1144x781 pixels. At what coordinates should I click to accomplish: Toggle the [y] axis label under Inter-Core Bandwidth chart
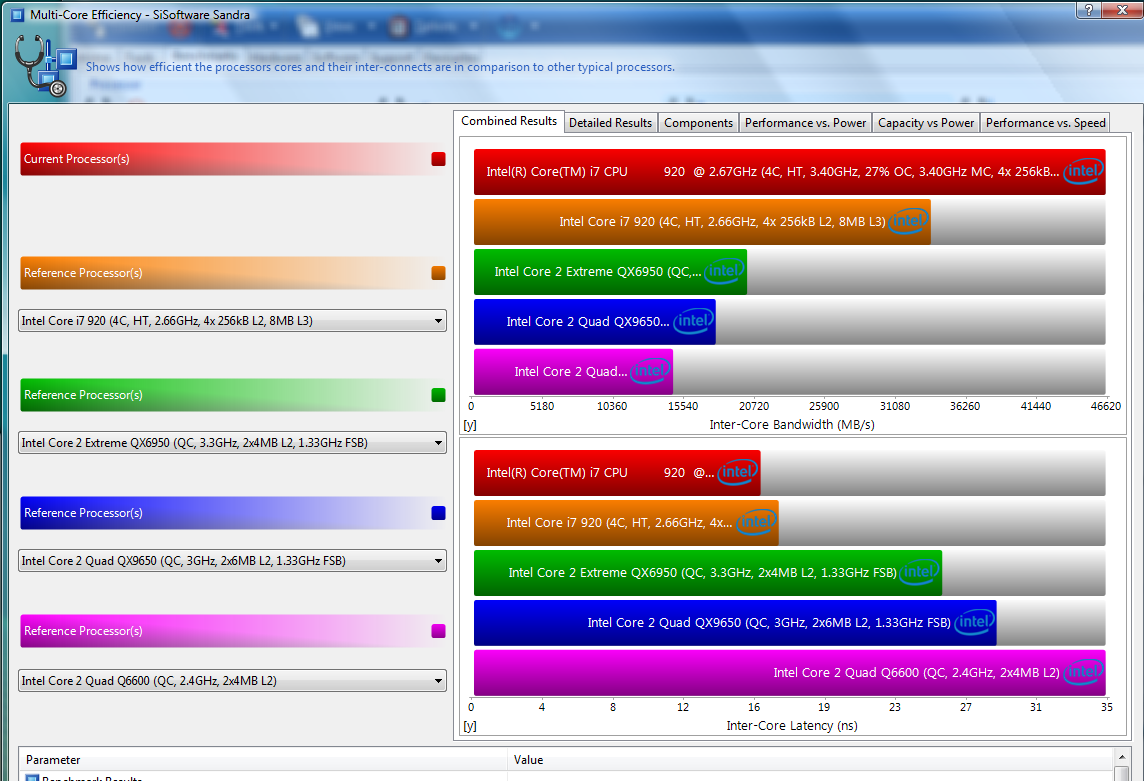(x=469, y=425)
